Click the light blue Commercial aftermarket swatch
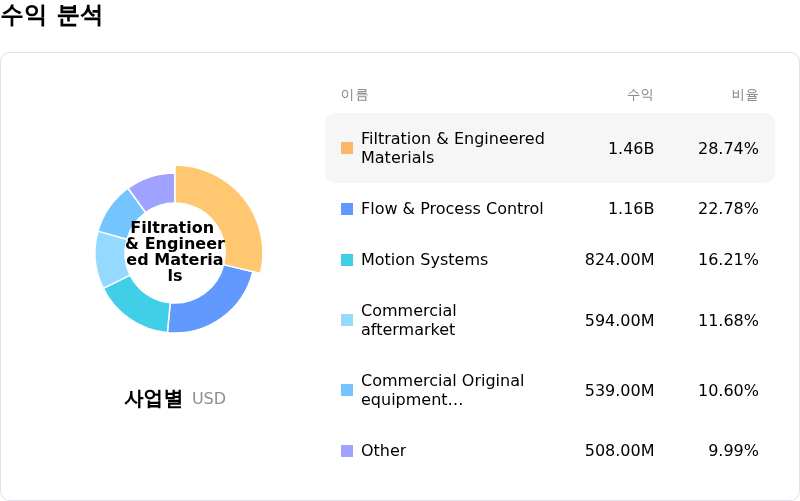Viewport: 800px width, 501px height. point(347,320)
